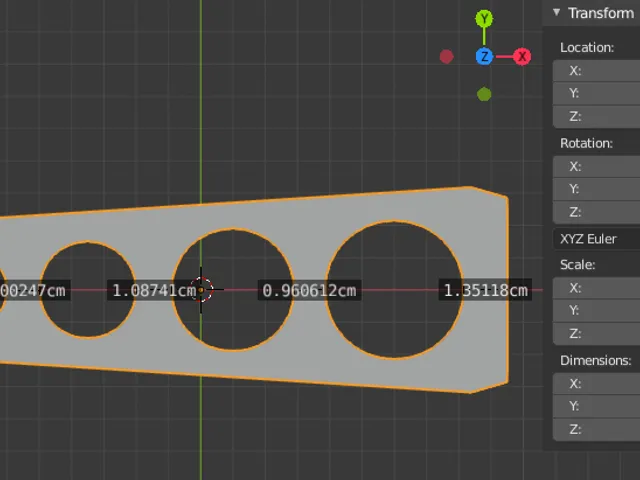640x480 pixels.
Task: Open the XYZ Euler rotation mode dropdown
Action: coord(596,239)
